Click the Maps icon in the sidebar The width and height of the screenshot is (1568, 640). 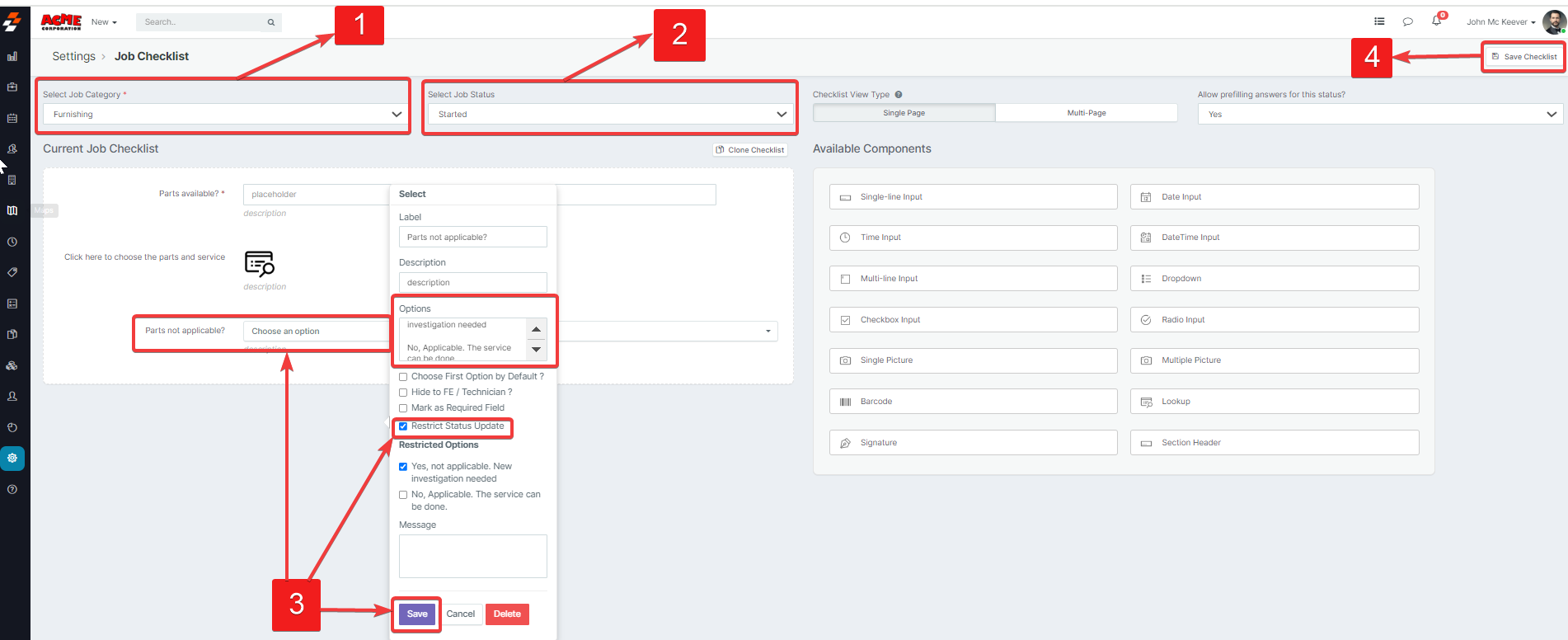[12, 210]
